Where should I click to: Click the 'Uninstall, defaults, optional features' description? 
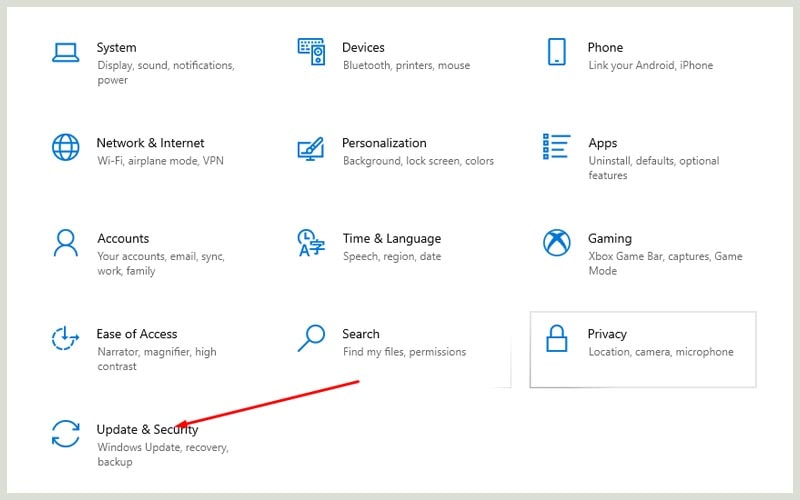pyautogui.click(x=653, y=168)
